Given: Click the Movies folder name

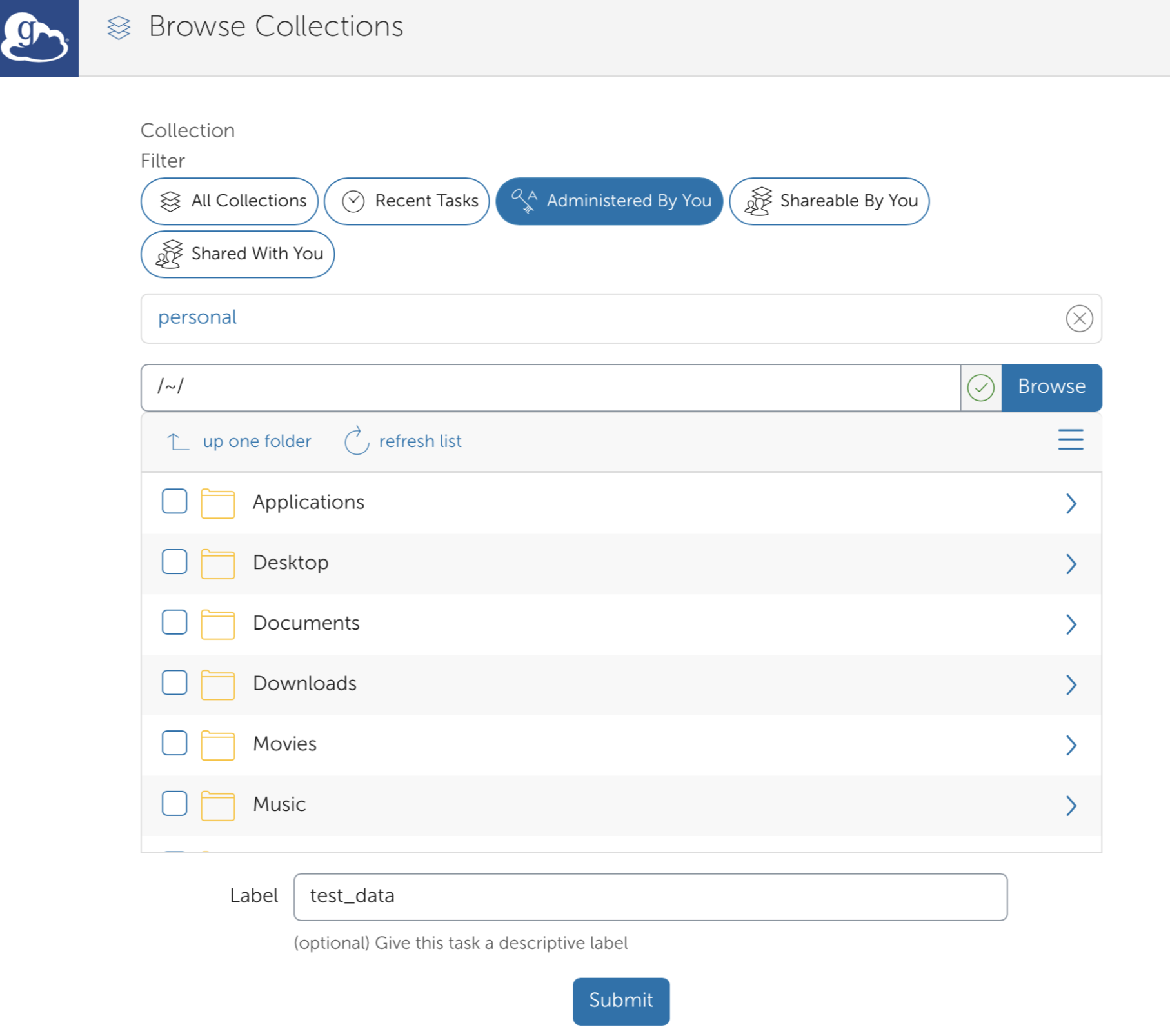Looking at the screenshot, I should (x=284, y=744).
